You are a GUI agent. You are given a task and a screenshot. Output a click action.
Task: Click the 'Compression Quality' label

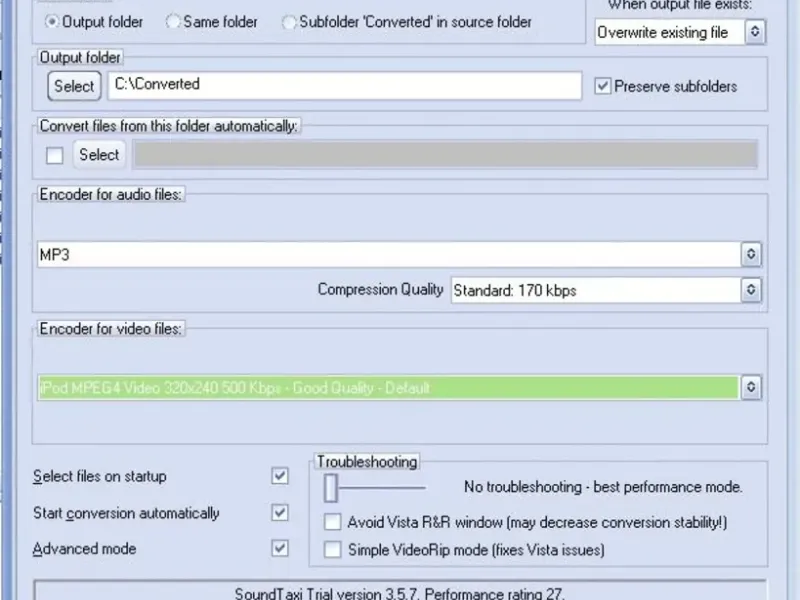click(380, 289)
